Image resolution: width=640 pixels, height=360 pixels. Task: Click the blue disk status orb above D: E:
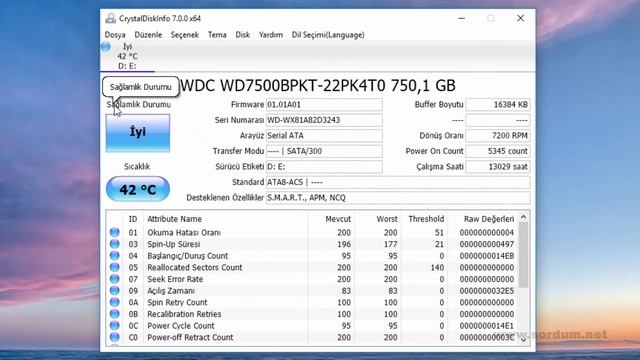point(106,47)
